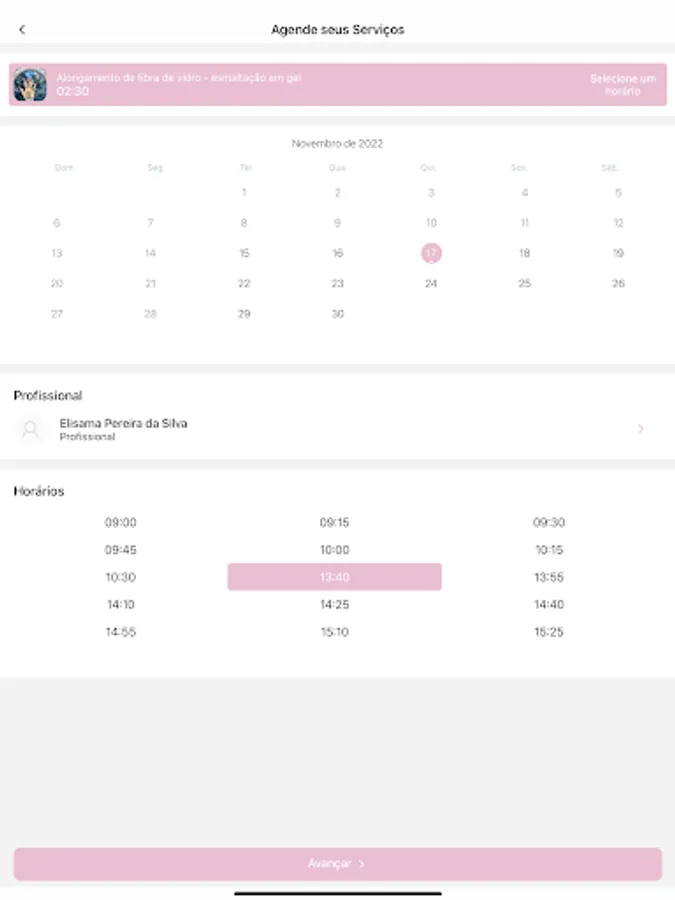Choose the 09:00 time slot
Image resolution: width=675 pixels, height=900 pixels.
121,522
